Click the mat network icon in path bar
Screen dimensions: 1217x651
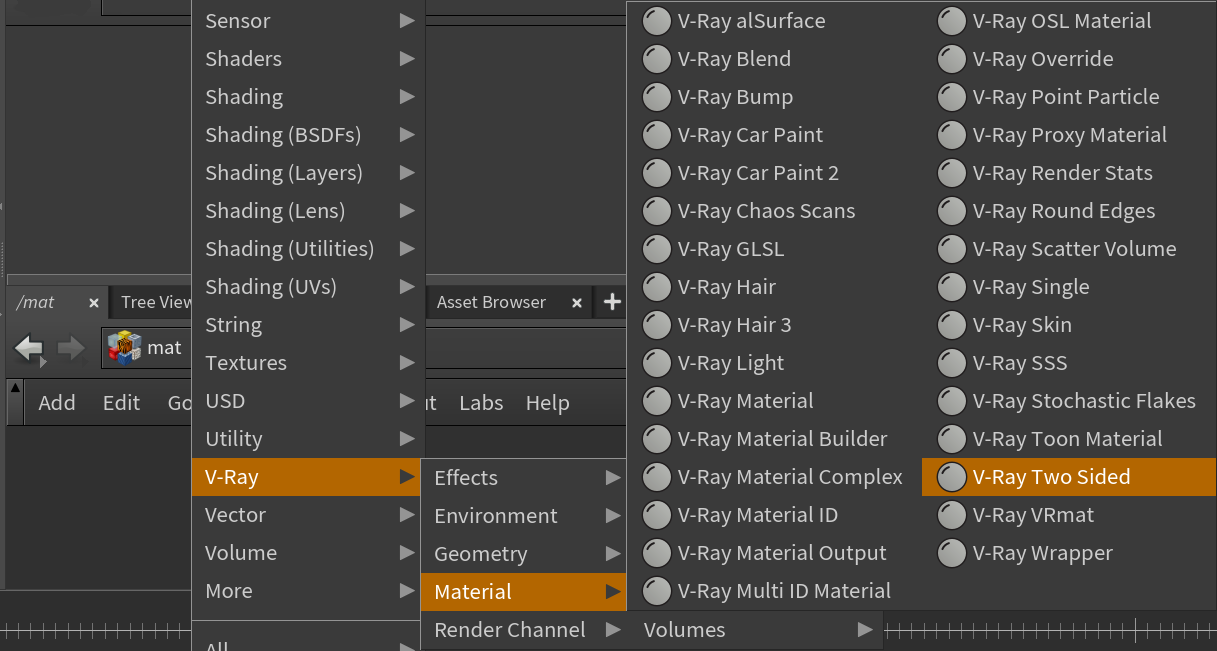click(x=124, y=348)
